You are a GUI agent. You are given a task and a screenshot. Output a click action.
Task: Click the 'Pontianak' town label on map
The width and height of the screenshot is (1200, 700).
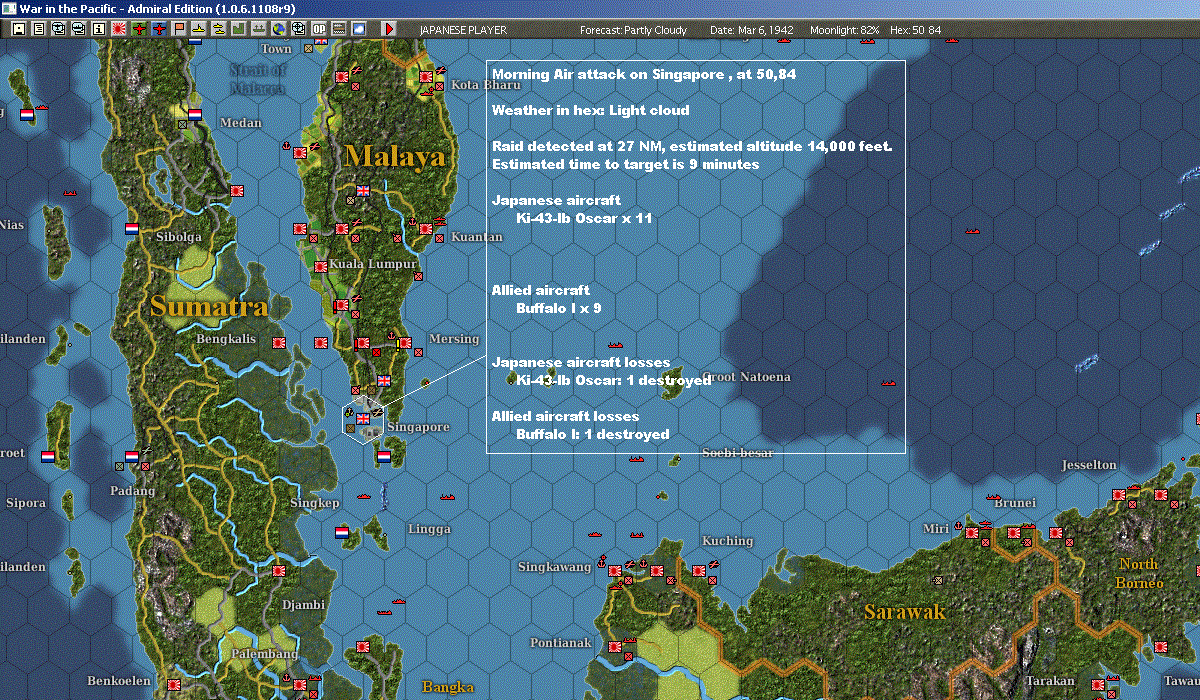click(x=561, y=643)
